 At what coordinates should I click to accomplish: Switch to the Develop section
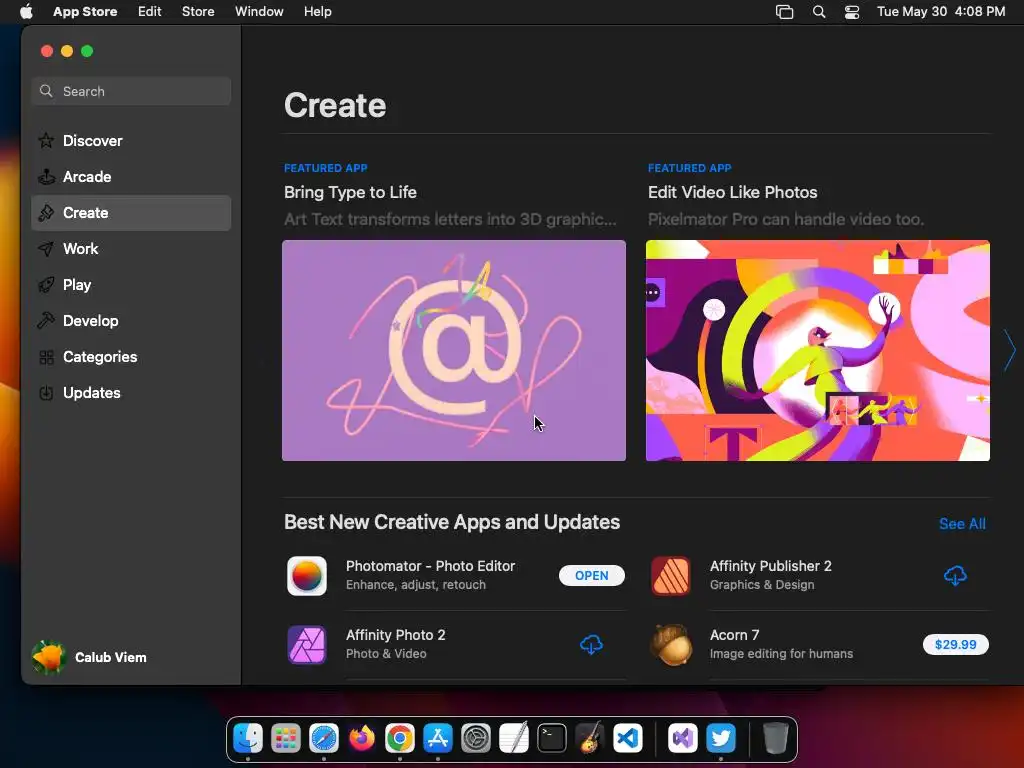(x=131, y=321)
